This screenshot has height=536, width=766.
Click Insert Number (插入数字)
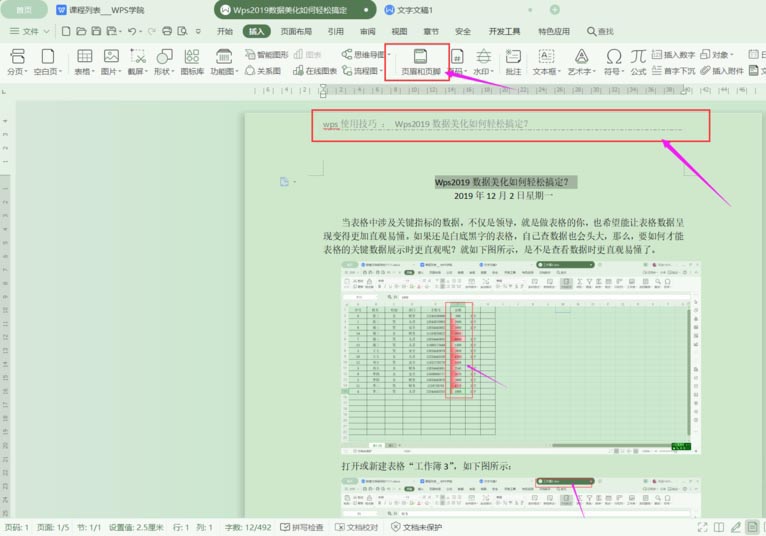point(673,54)
